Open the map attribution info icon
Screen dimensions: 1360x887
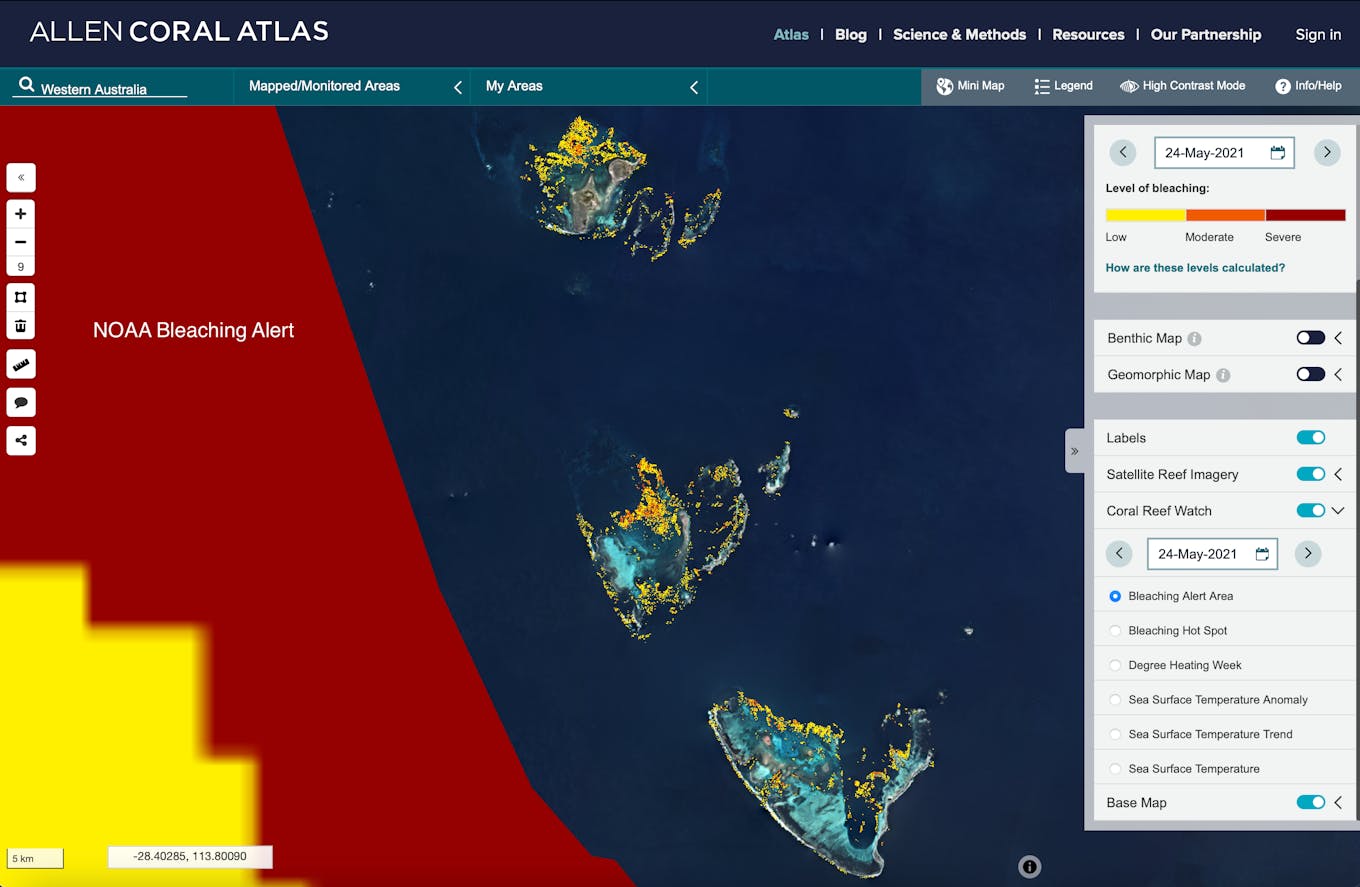click(x=1030, y=867)
